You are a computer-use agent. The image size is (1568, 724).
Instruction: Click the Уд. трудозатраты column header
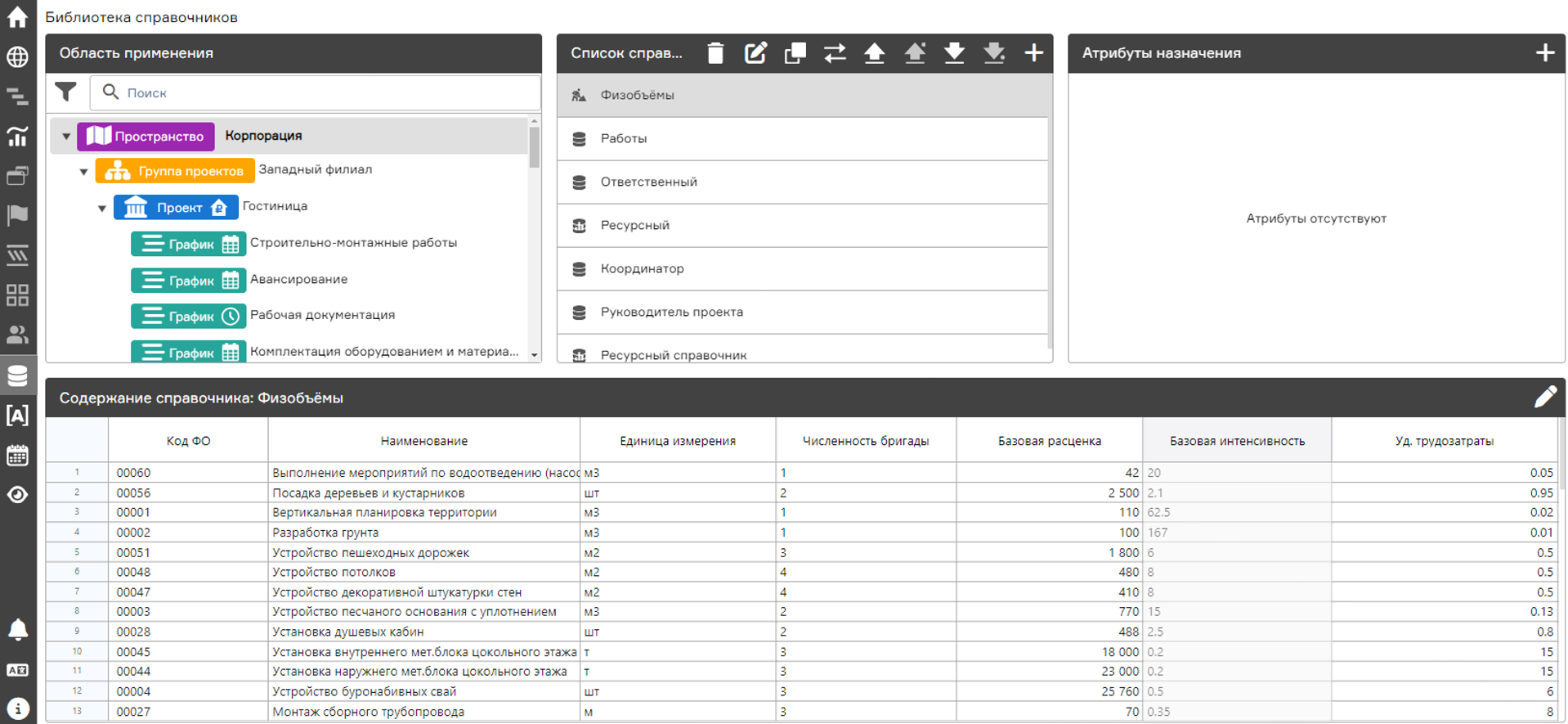[1445, 441]
